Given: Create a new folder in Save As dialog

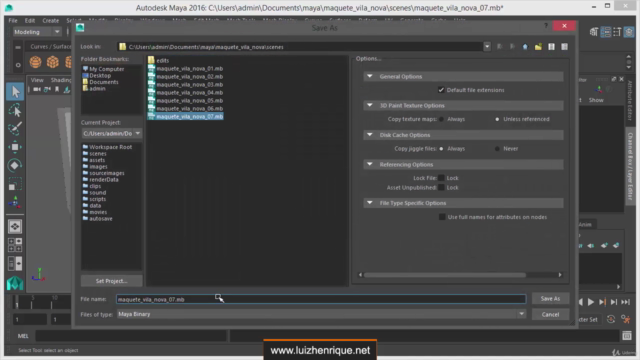Looking at the screenshot, I should point(538,47).
